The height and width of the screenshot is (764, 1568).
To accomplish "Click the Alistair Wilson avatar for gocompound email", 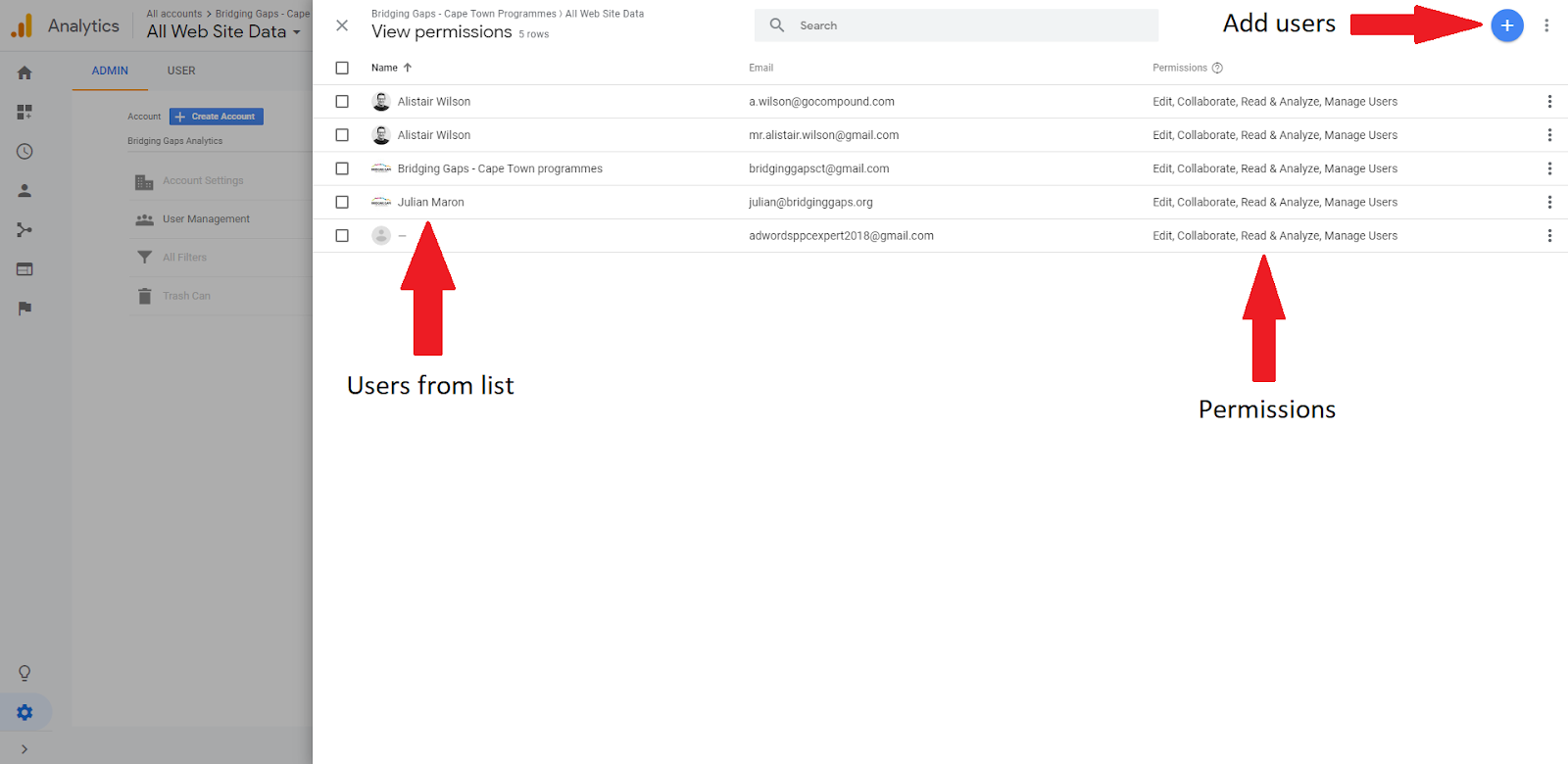I will click(381, 102).
